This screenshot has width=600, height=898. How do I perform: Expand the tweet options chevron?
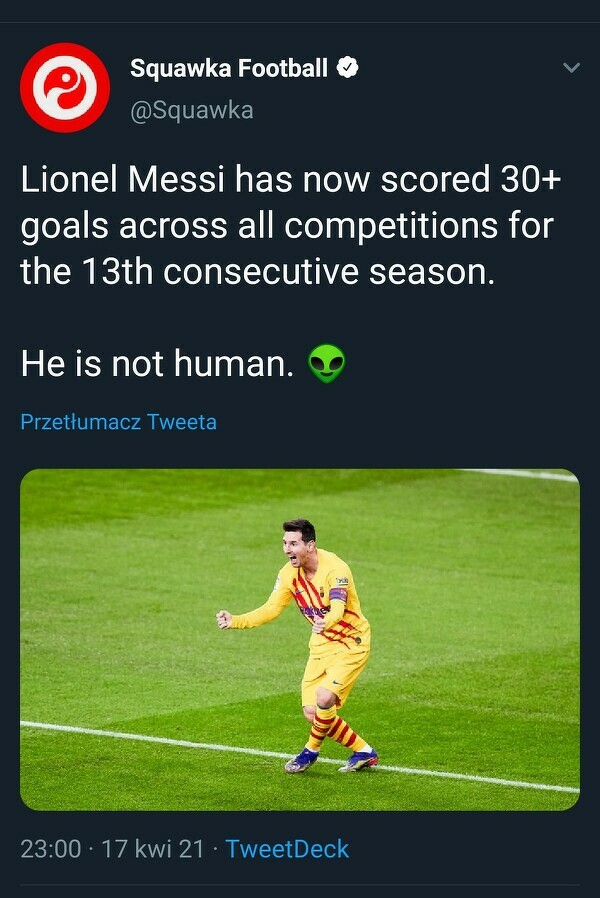(571, 68)
